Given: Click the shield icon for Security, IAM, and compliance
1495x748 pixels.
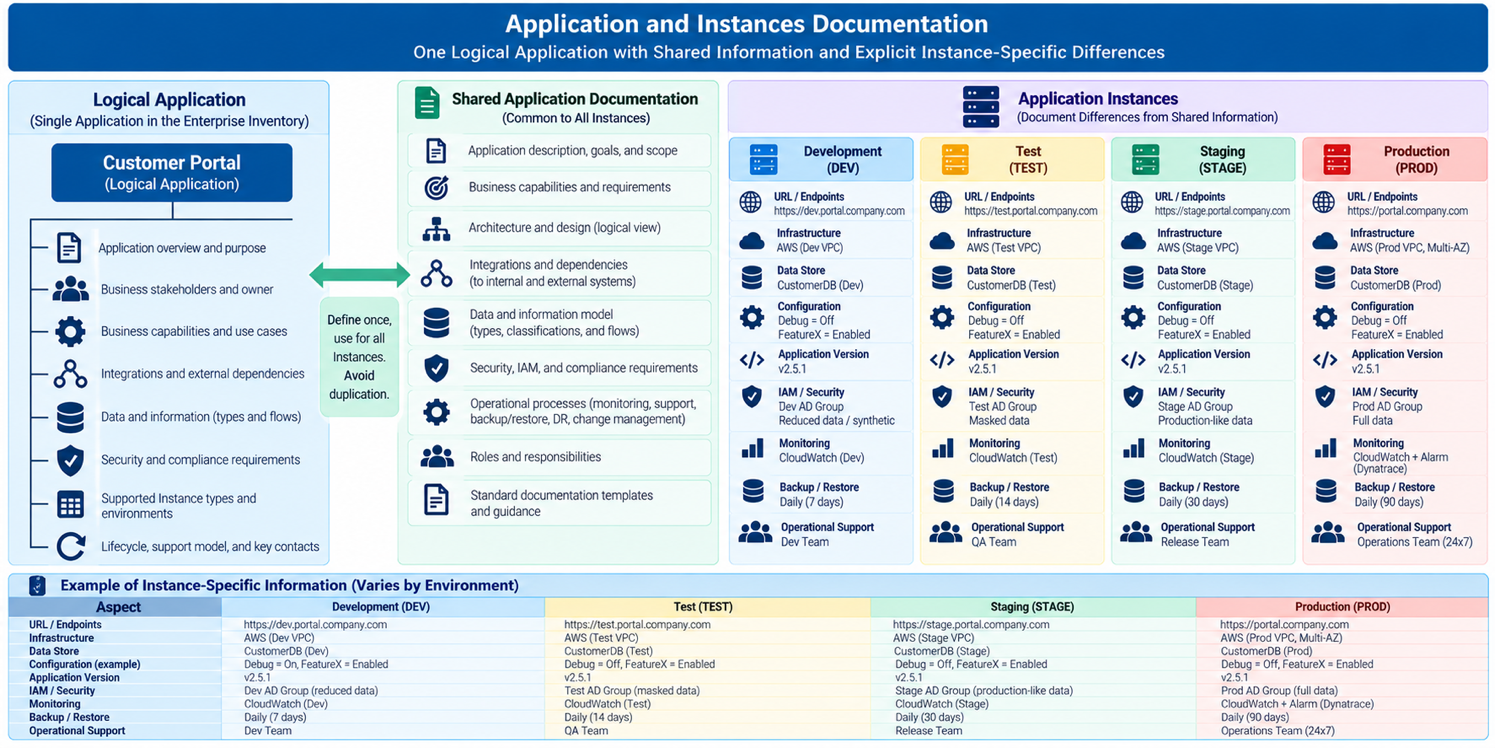Looking at the screenshot, I should (436, 368).
